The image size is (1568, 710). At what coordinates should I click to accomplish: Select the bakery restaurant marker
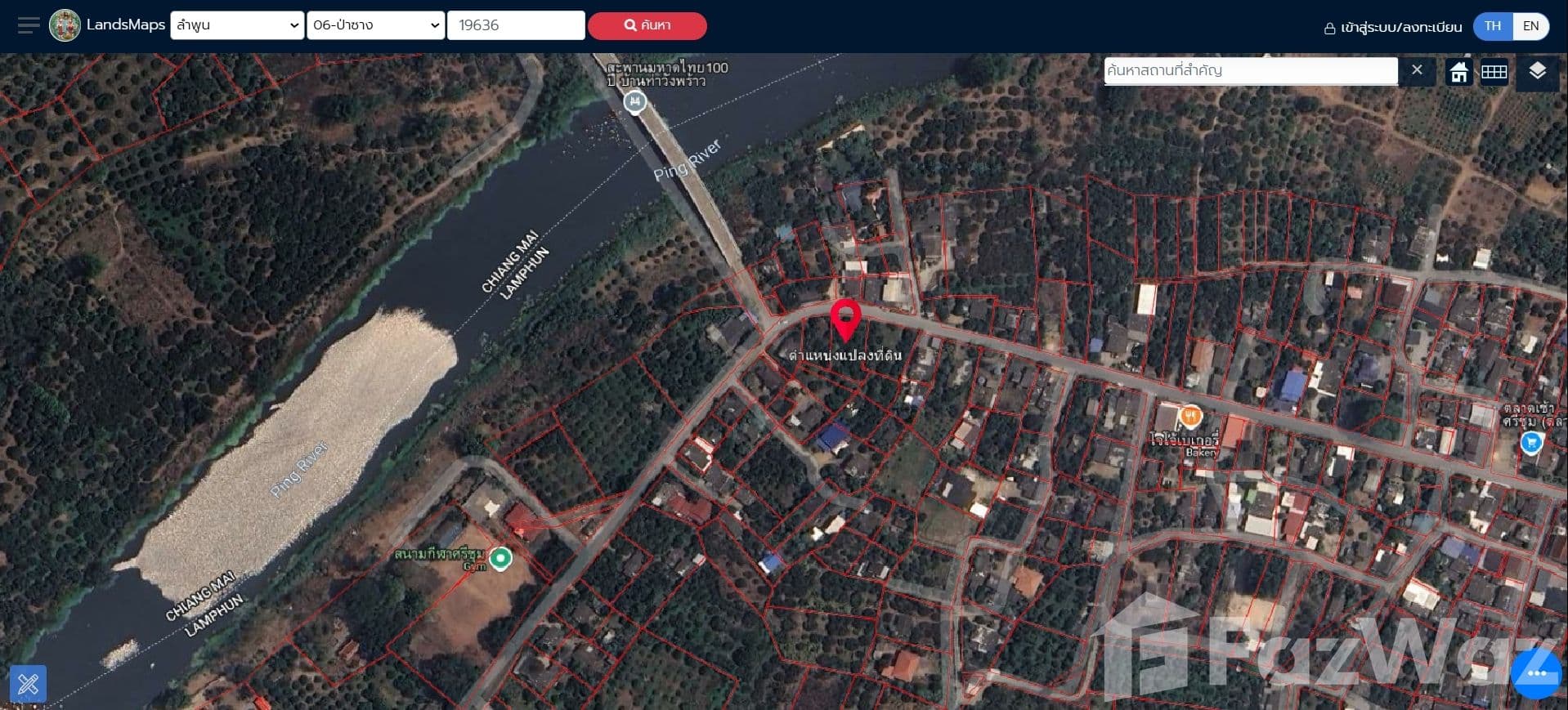click(1190, 417)
